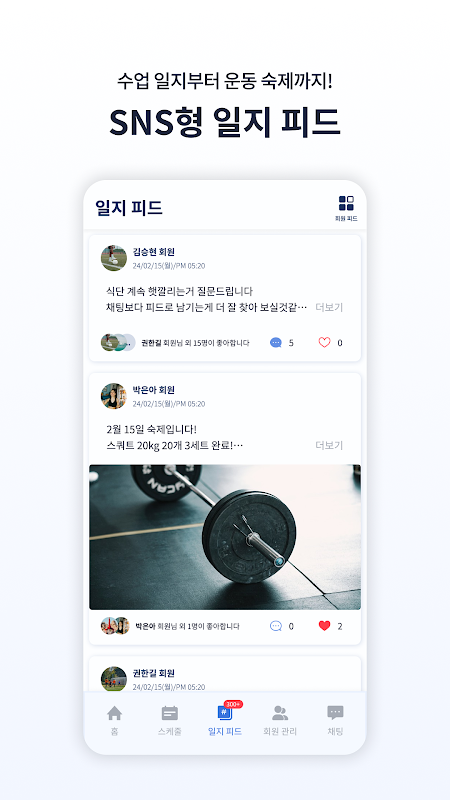The width and height of the screenshot is (450, 800).
Task: Open comments on 김승현's post
Action: (276, 342)
